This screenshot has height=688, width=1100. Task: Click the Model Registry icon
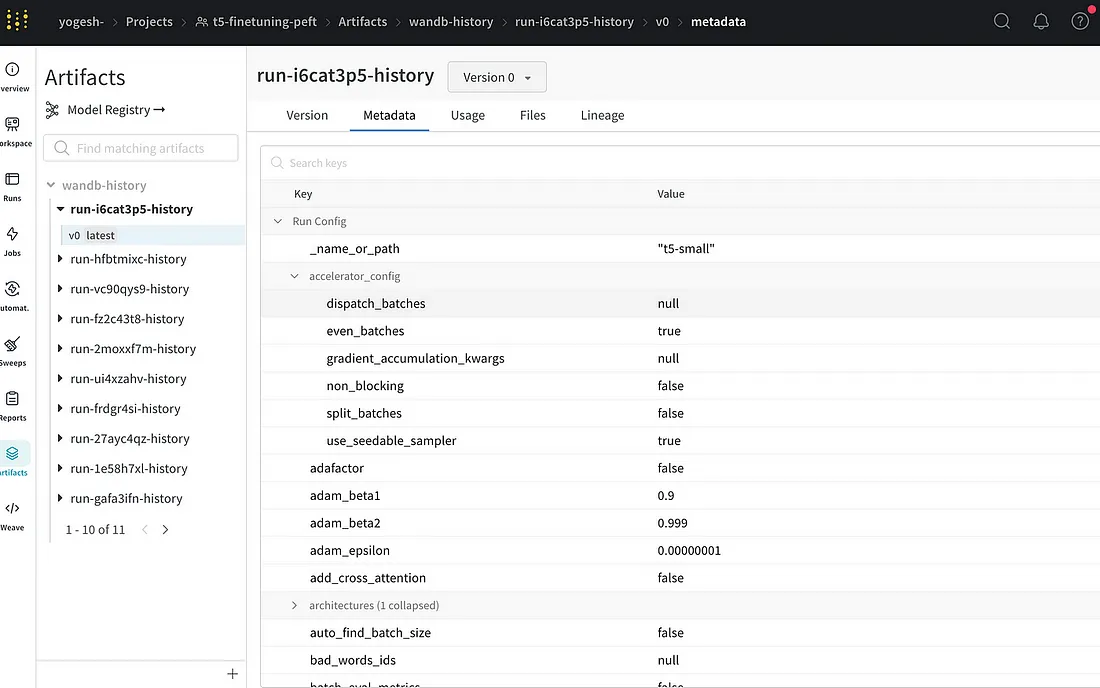pos(52,109)
